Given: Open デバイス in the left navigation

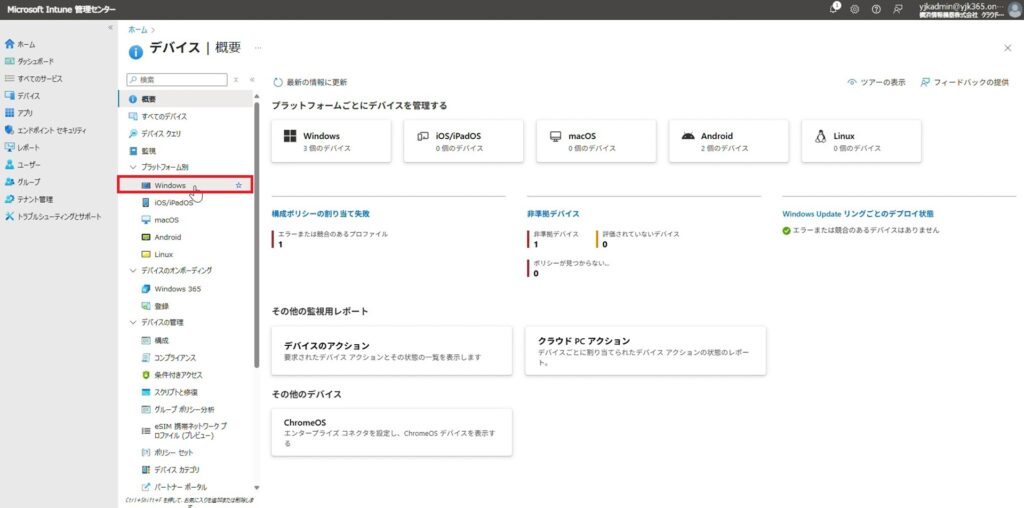Looking at the screenshot, I should [29, 96].
